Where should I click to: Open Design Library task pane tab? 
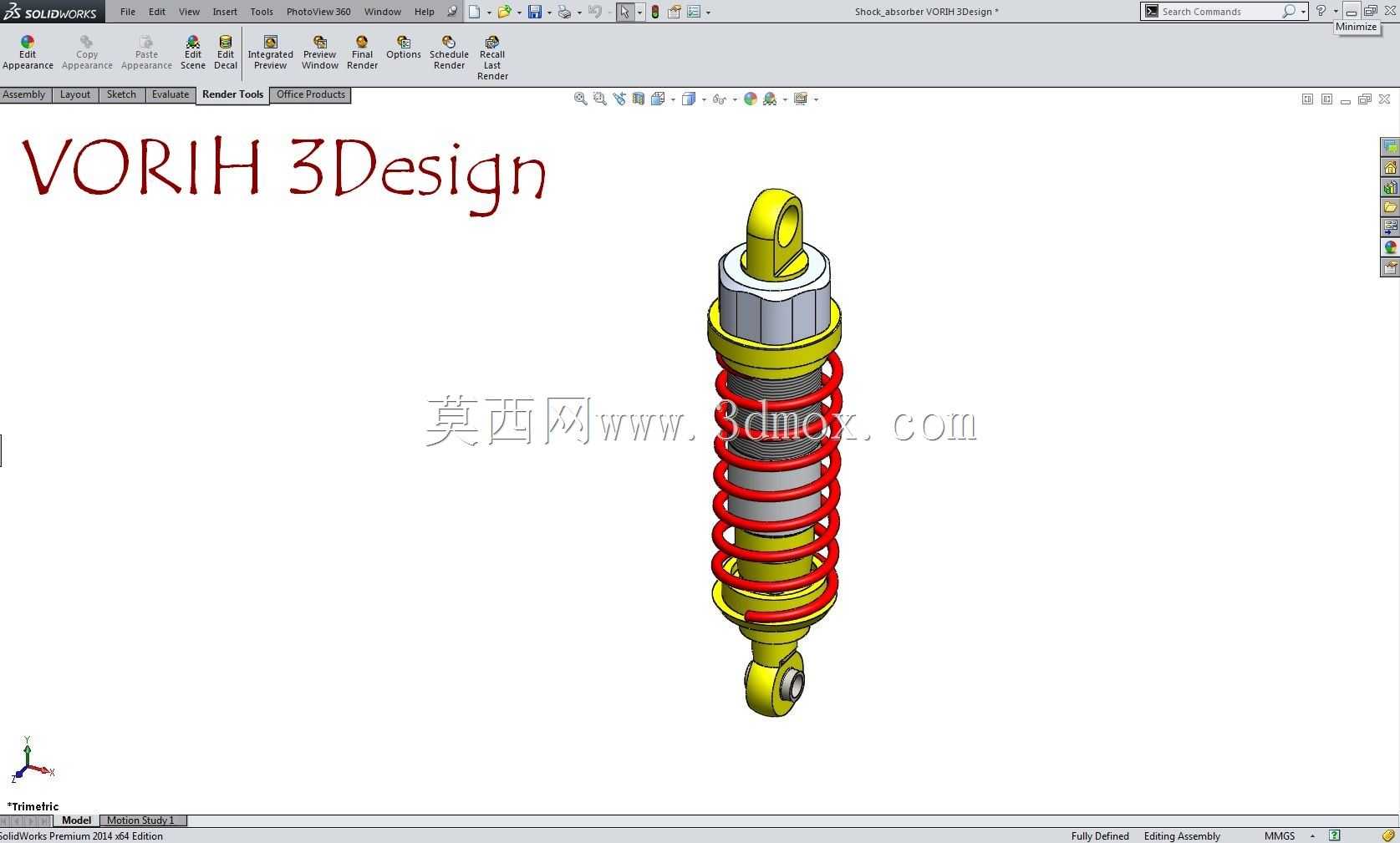tap(1390, 187)
